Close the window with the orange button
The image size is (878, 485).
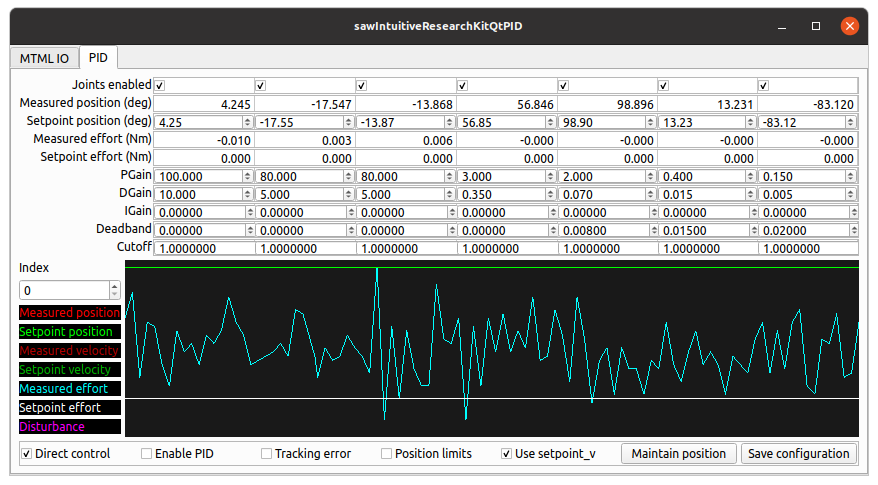pos(849,26)
